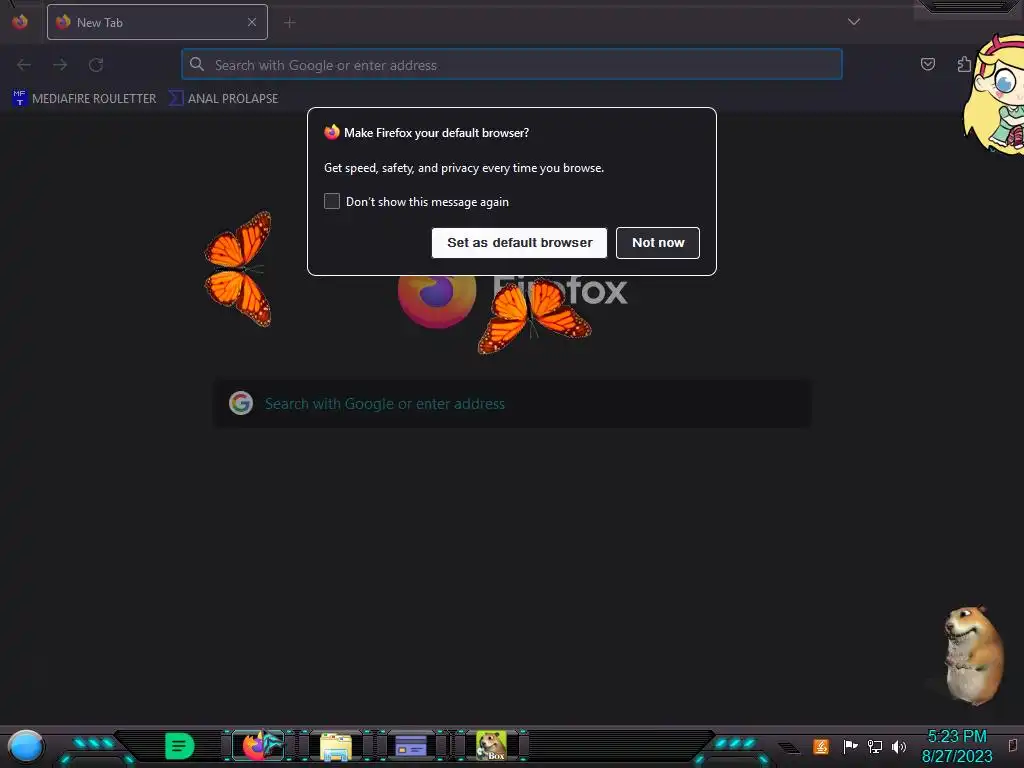Screen dimensions: 1024x768
Task: Click Set as default browser
Action: 519,243
